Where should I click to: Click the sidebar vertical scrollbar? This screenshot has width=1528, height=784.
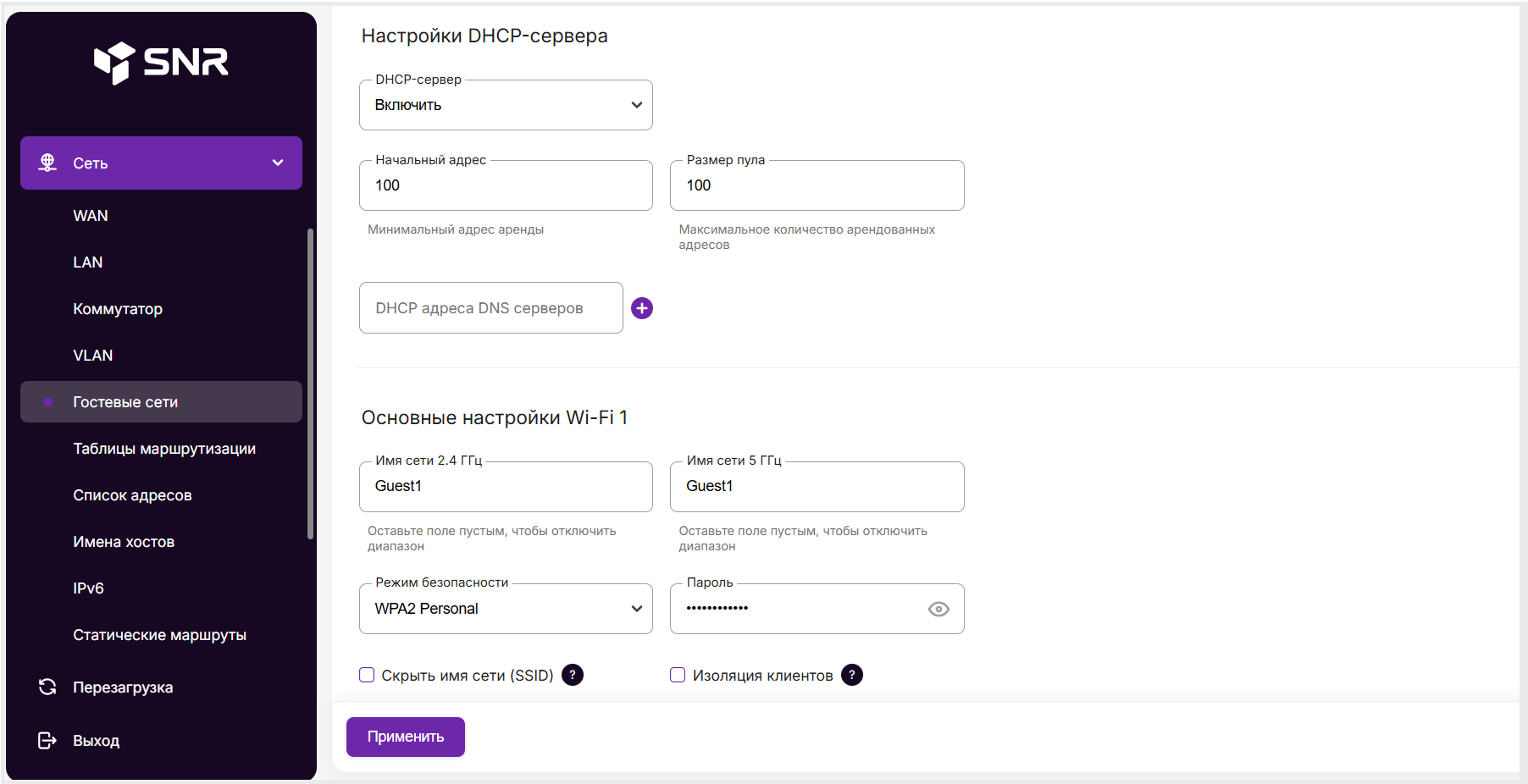tap(310, 381)
